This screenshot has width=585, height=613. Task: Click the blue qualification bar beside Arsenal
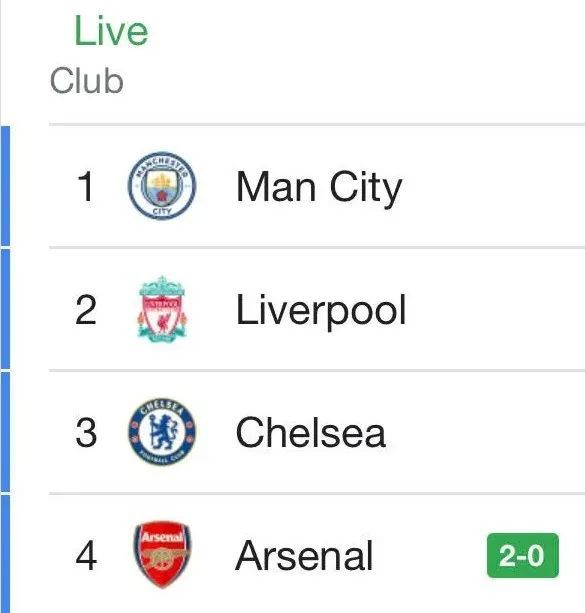click(x=5, y=554)
